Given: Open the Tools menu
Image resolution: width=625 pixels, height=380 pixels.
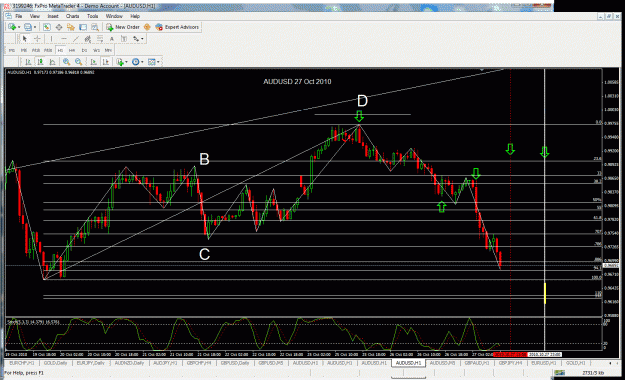Looking at the screenshot, I should 92,16.
